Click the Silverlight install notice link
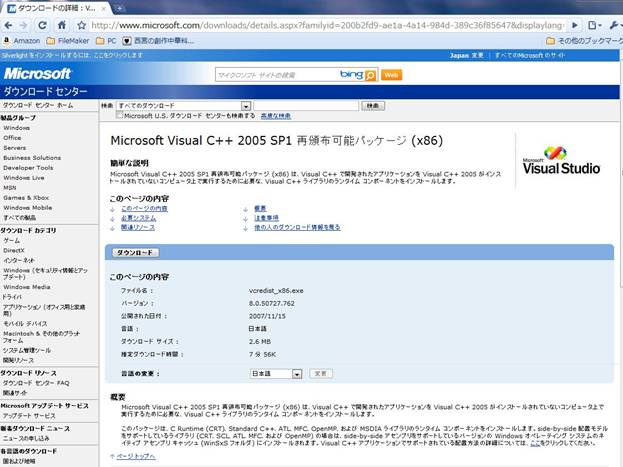Viewport: 623px width, 467px height. (72, 55)
